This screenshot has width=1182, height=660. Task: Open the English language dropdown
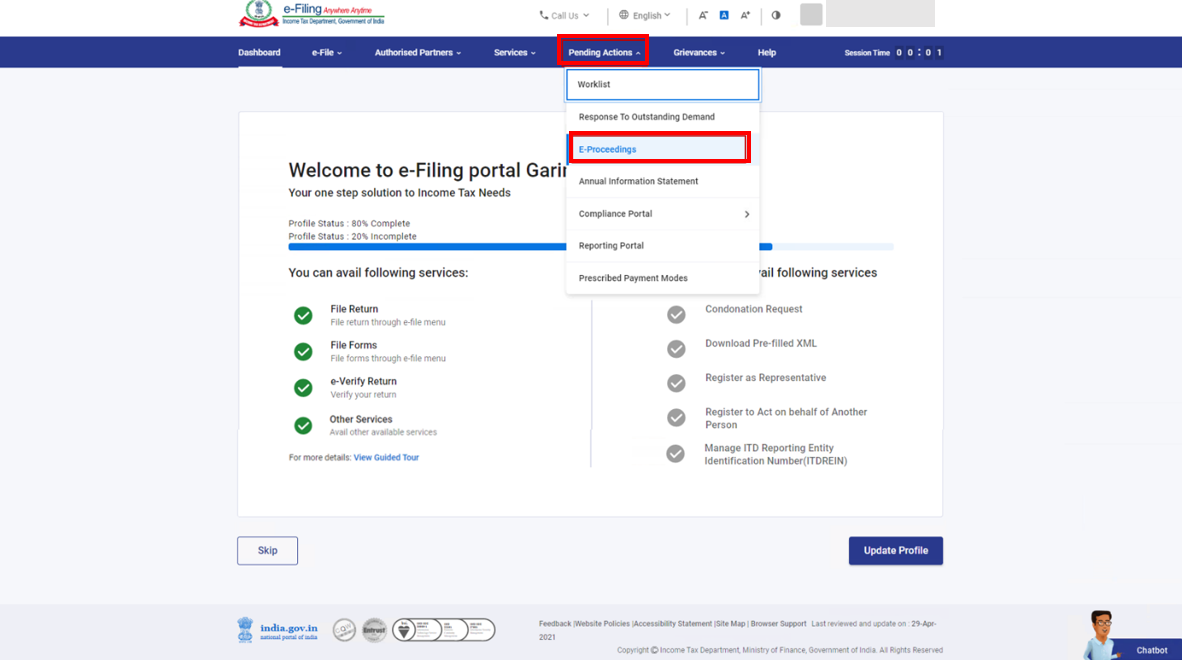click(x=645, y=16)
